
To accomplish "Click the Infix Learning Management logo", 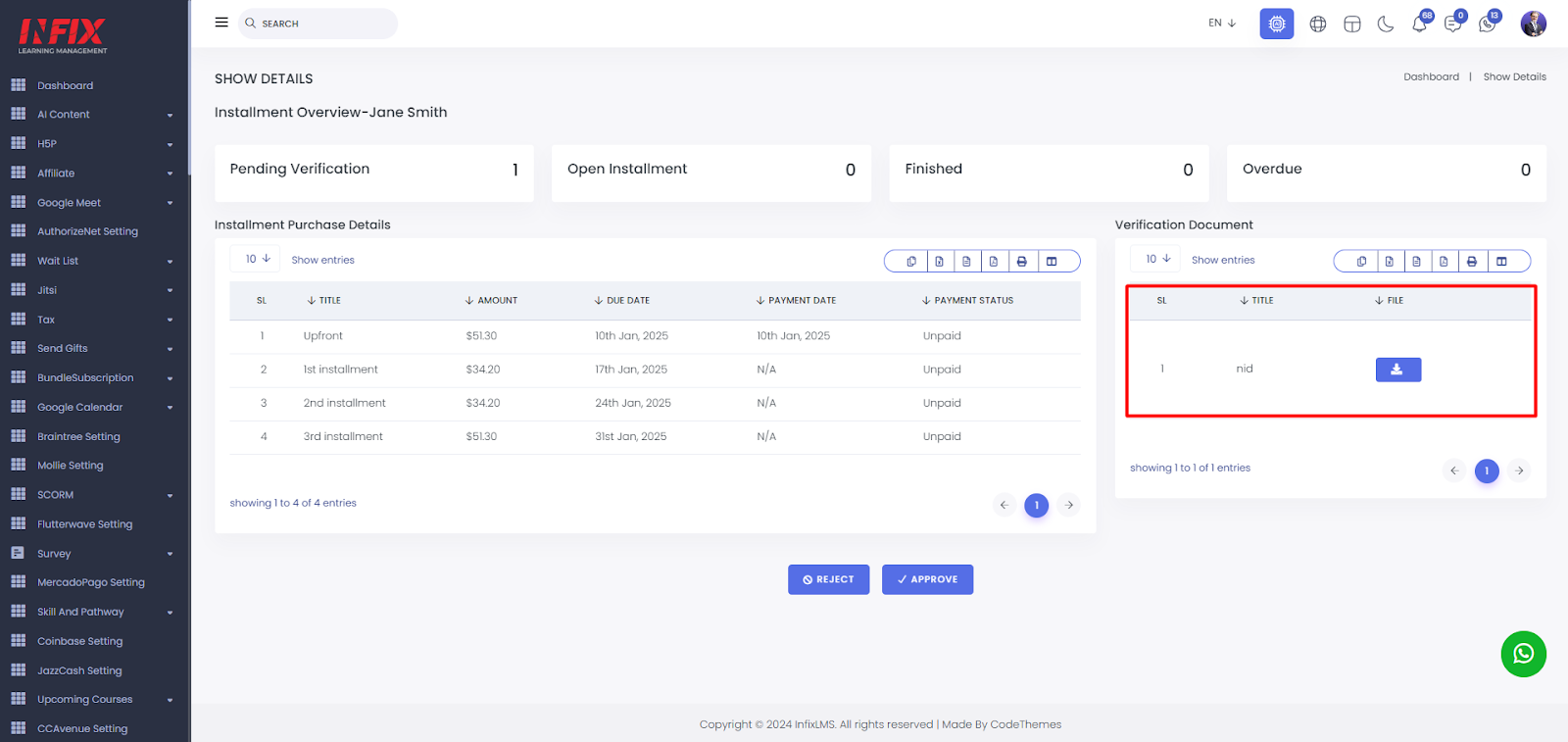I will pyautogui.click(x=63, y=35).
